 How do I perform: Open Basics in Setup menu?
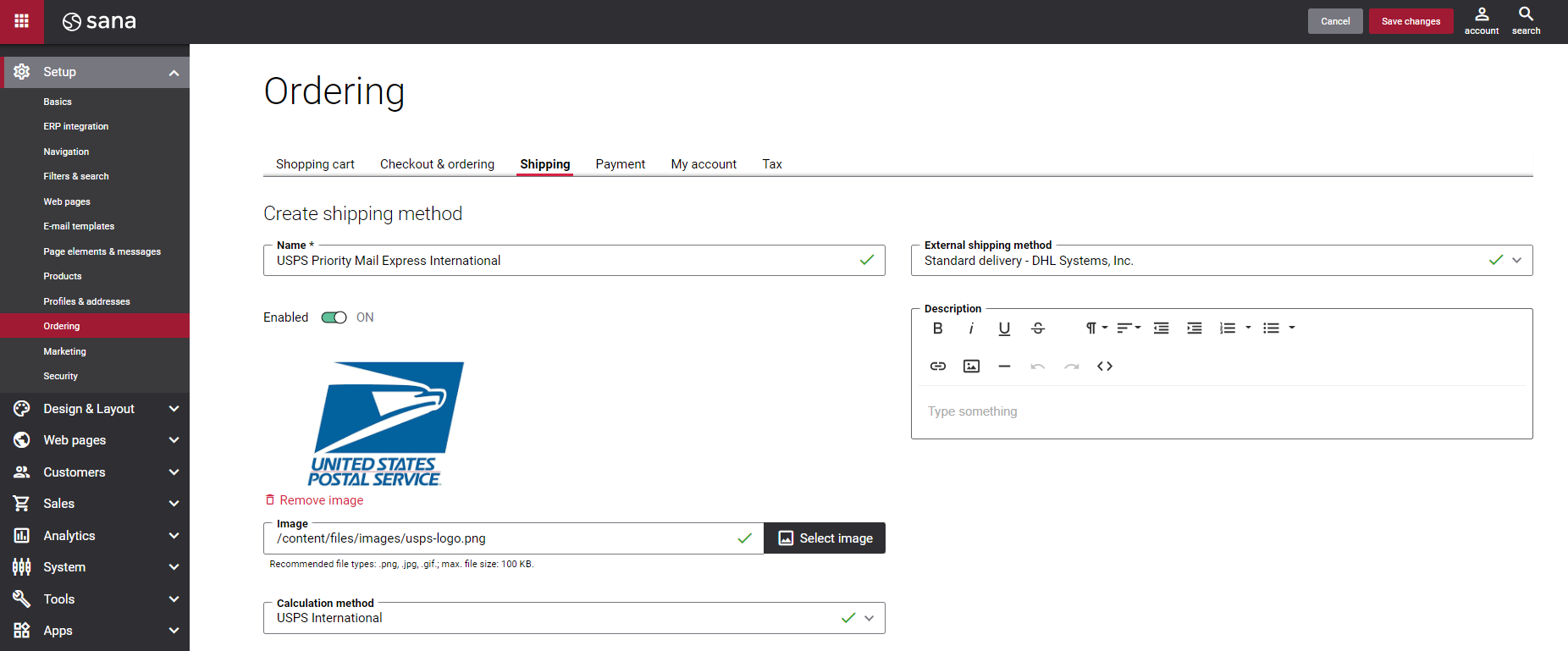[58, 102]
